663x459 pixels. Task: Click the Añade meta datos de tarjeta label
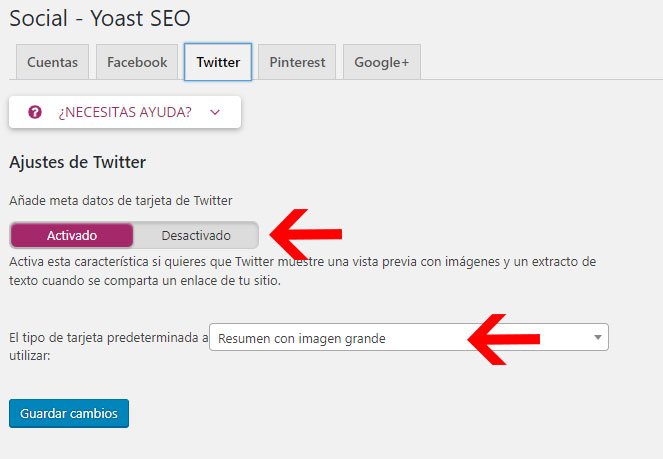coord(121,200)
